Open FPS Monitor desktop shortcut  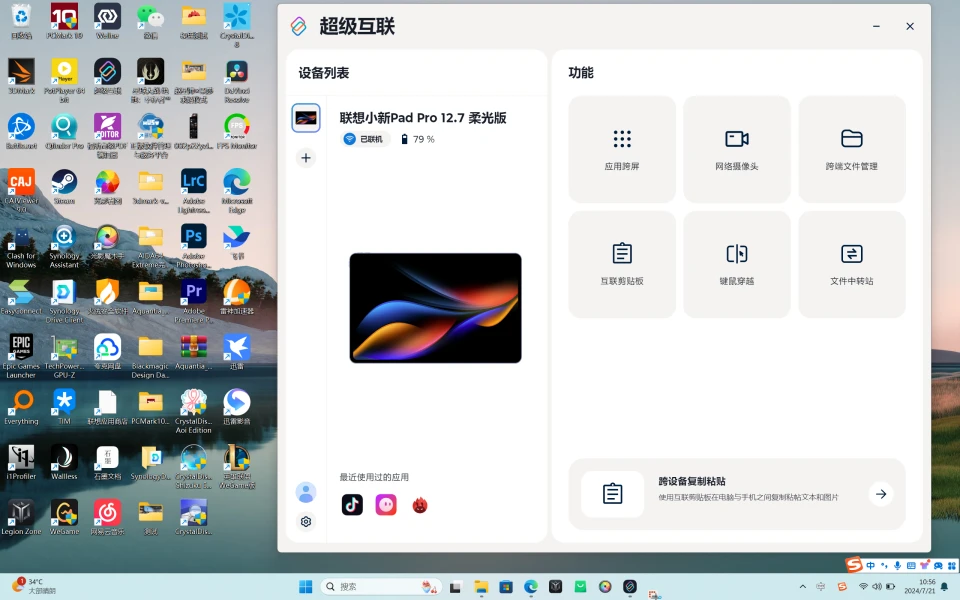(237, 132)
